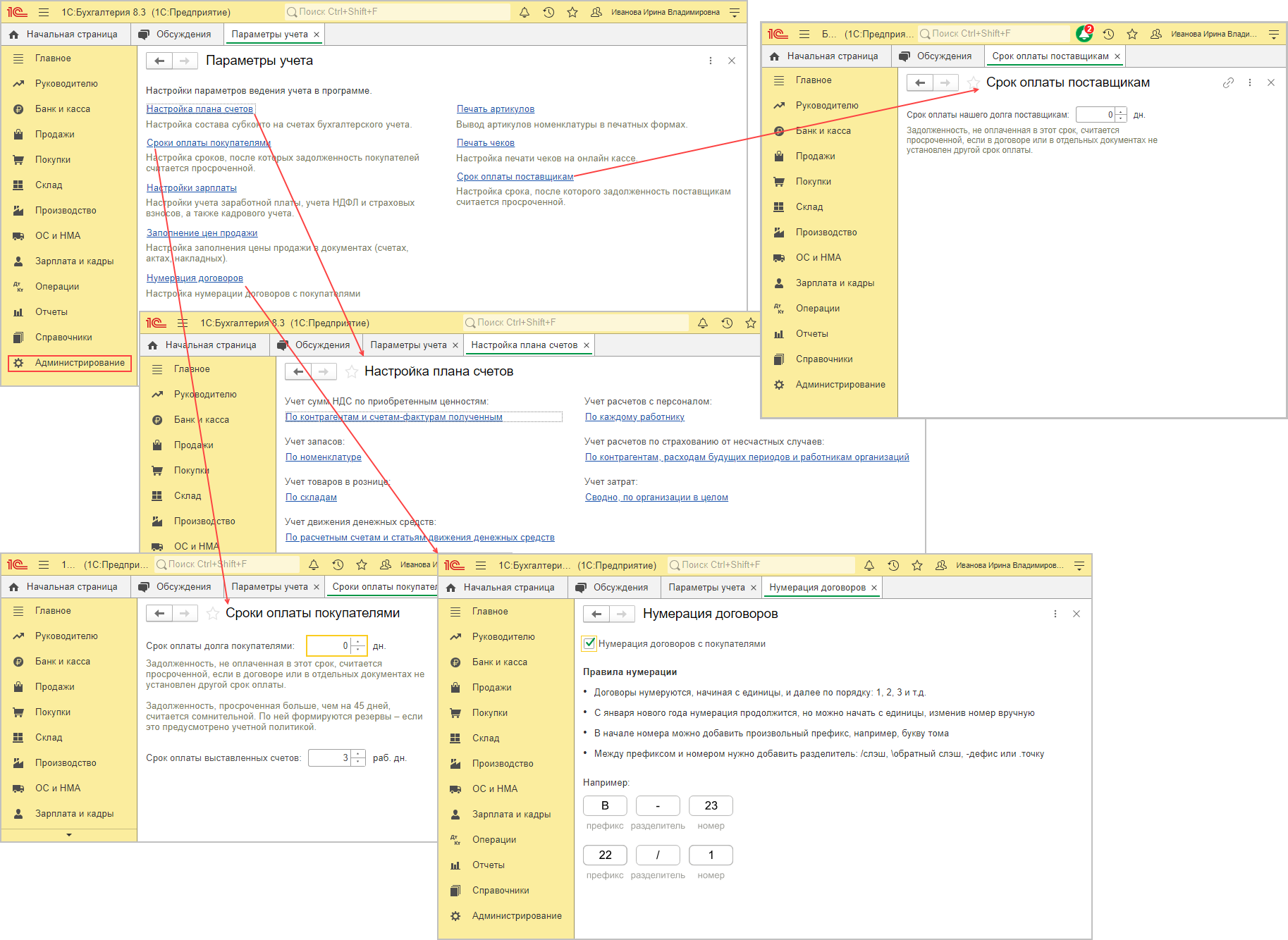Open Нумерация договоров link in Параметры учета
The height and width of the screenshot is (940, 1288).
click(195, 278)
